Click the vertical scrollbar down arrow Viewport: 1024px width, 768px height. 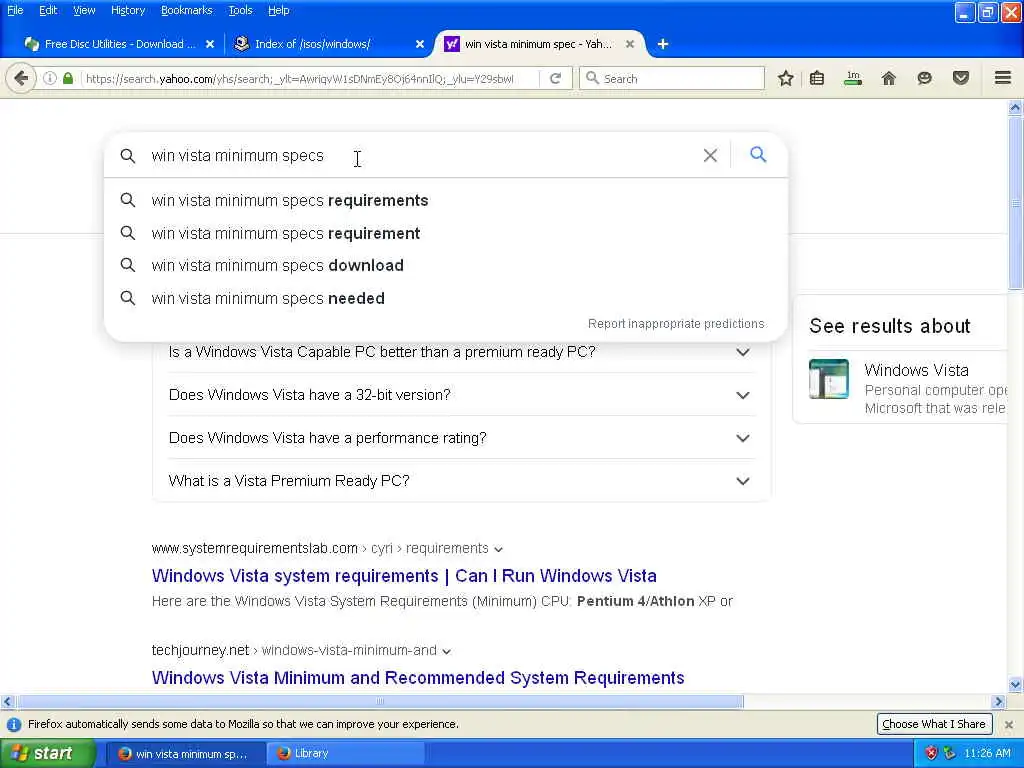(x=1015, y=685)
